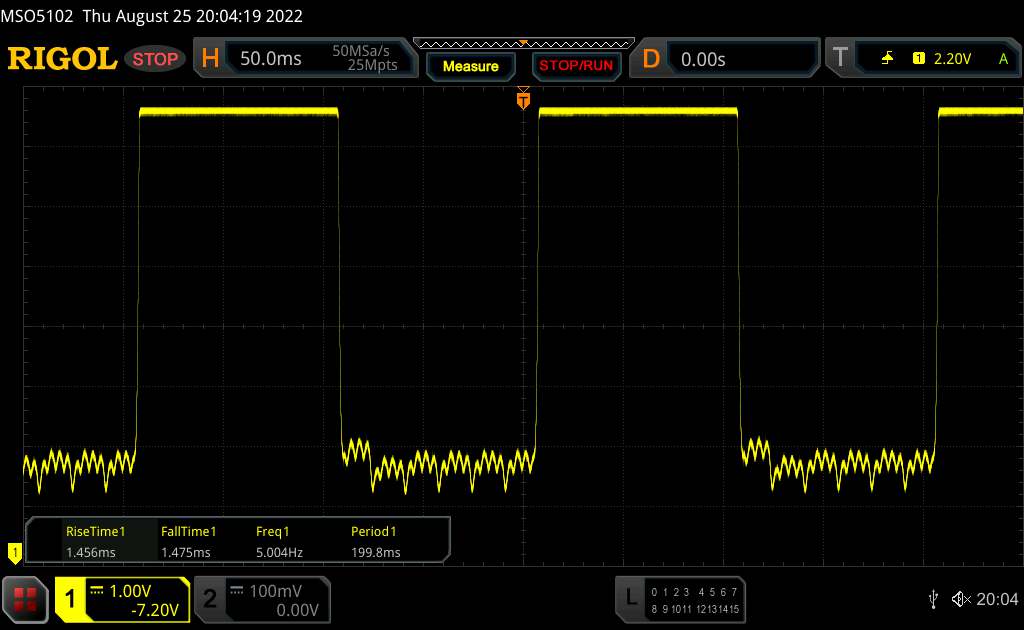Open the Measure menu
The image size is (1024, 630).
coord(470,67)
